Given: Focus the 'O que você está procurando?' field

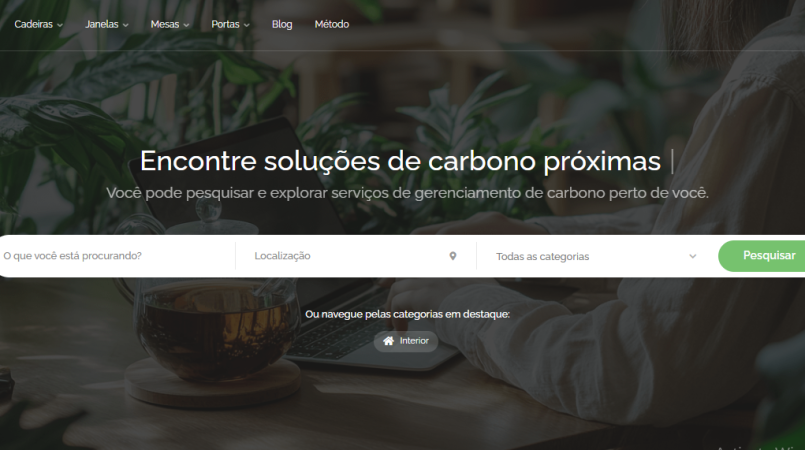Looking at the screenshot, I should (116, 256).
